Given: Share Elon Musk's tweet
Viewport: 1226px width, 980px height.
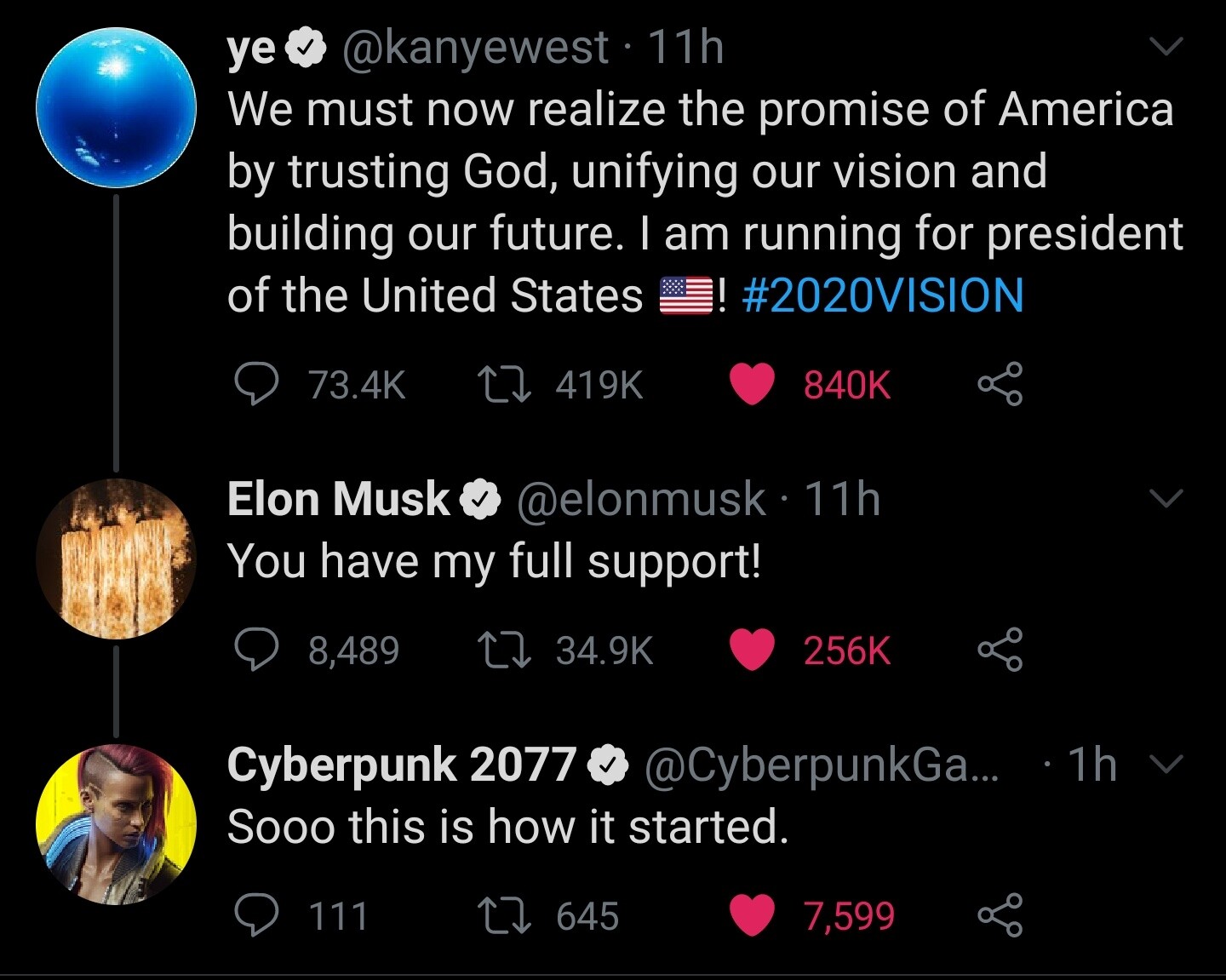Looking at the screenshot, I should (1000, 650).
